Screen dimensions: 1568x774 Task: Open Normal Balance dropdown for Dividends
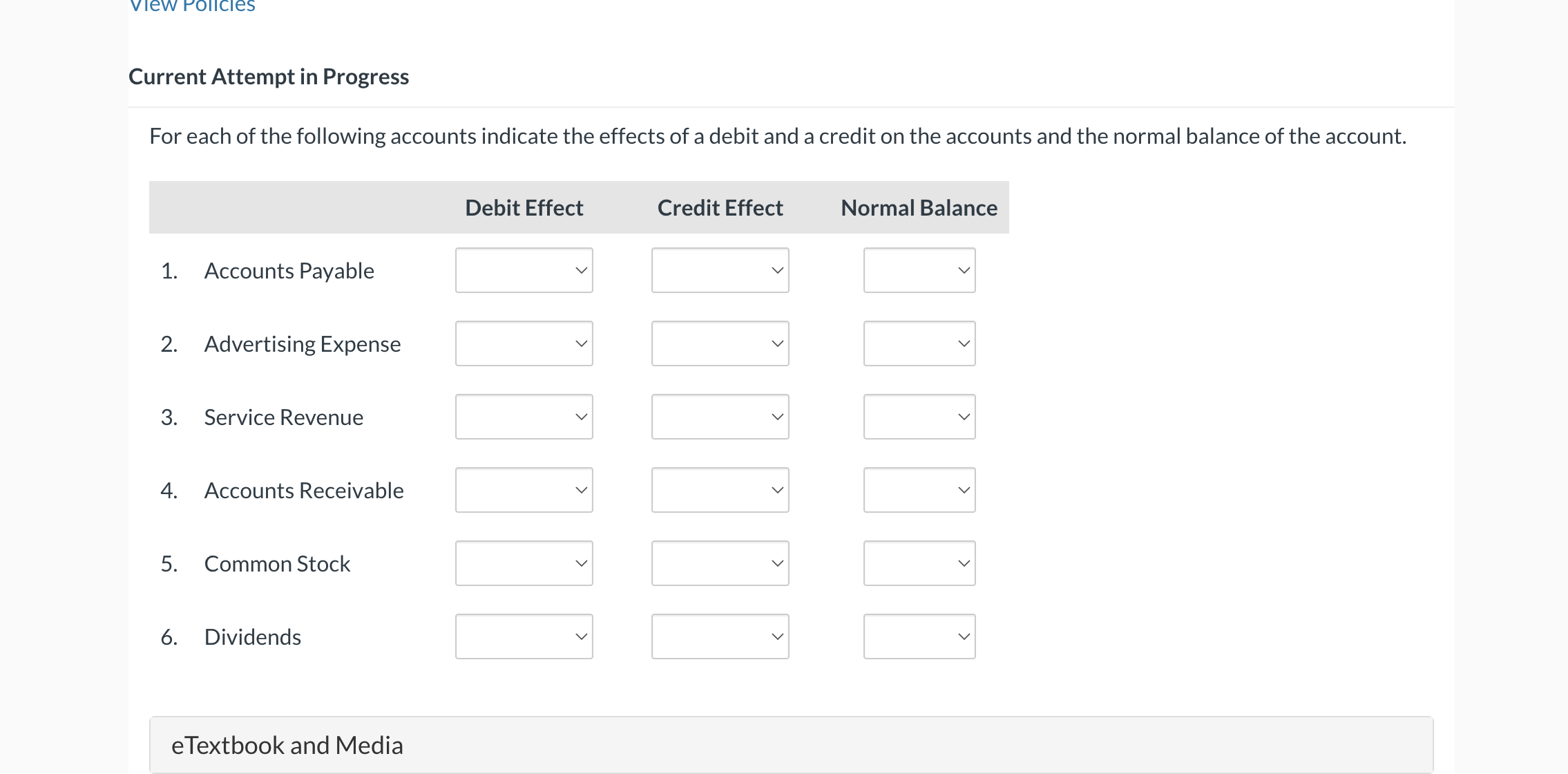click(919, 636)
